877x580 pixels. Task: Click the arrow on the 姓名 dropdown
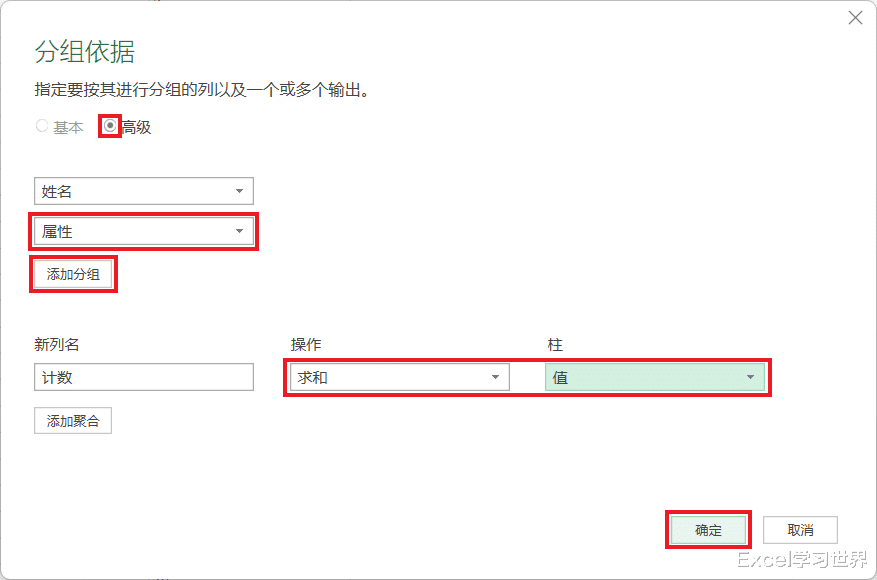(239, 191)
